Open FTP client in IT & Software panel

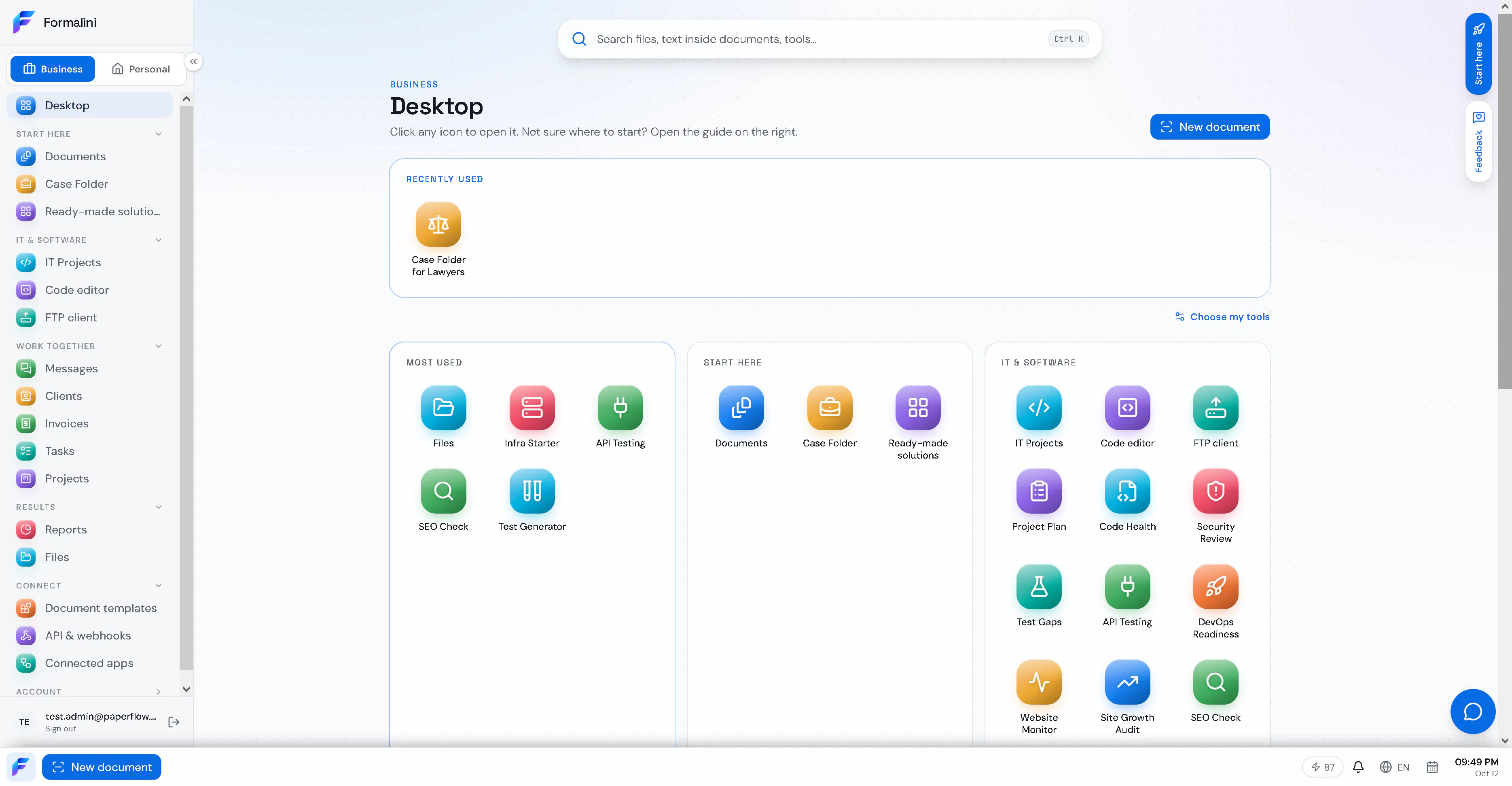(x=1216, y=417)
